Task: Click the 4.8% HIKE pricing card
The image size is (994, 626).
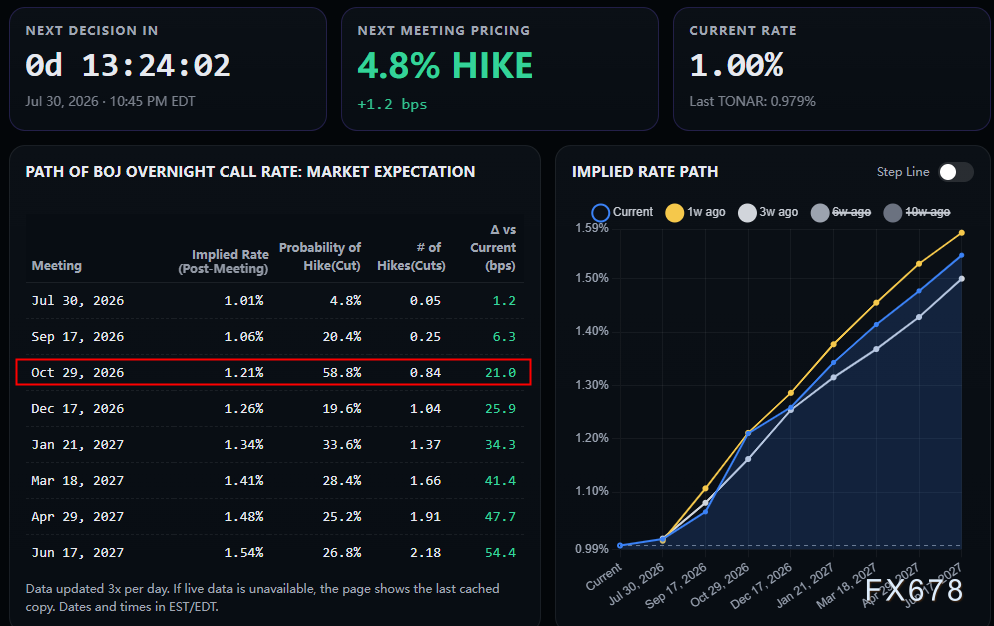Action: [500, 69]
